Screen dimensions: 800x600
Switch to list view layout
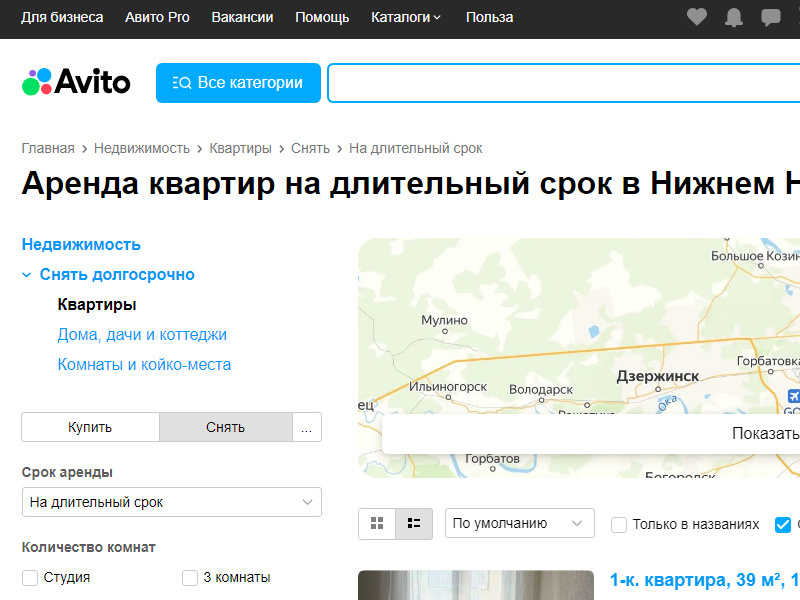(413, 523)
